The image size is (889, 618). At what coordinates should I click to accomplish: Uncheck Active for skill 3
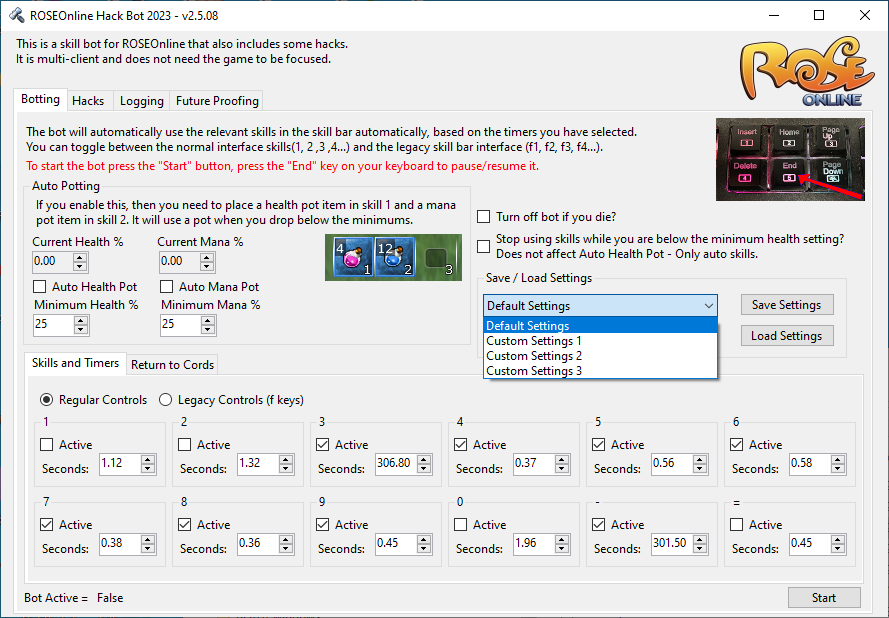(323, 445)
